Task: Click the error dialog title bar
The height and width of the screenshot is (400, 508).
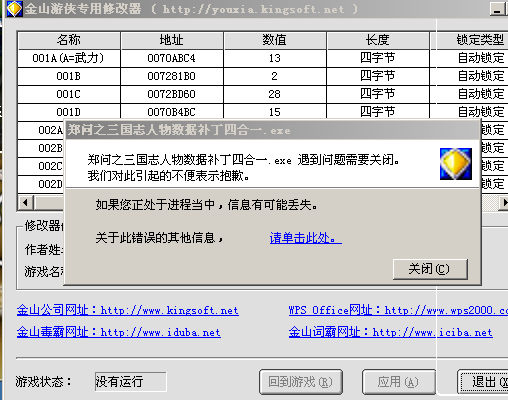Action: tap(272, 130)
